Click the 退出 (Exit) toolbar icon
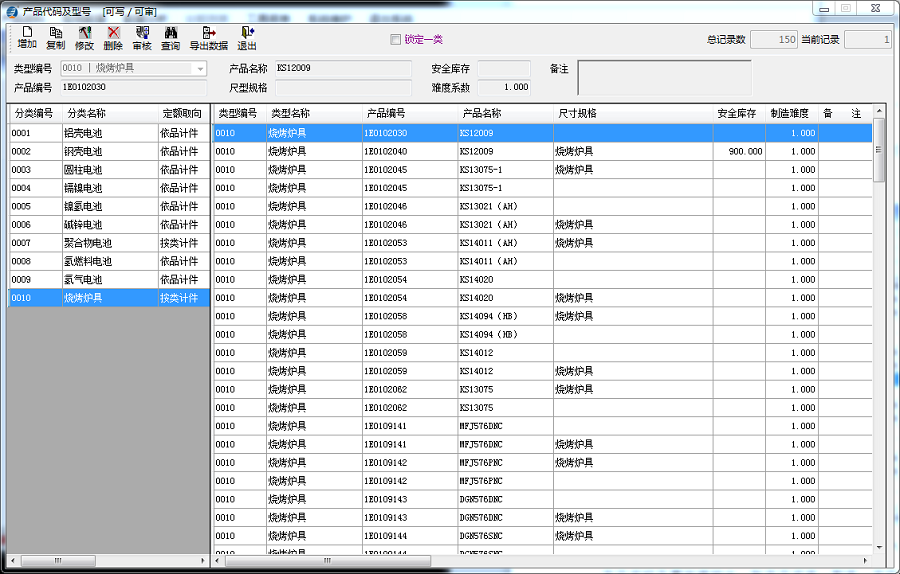The width and height of the screenshot is (900, 574). click(247, 38)
